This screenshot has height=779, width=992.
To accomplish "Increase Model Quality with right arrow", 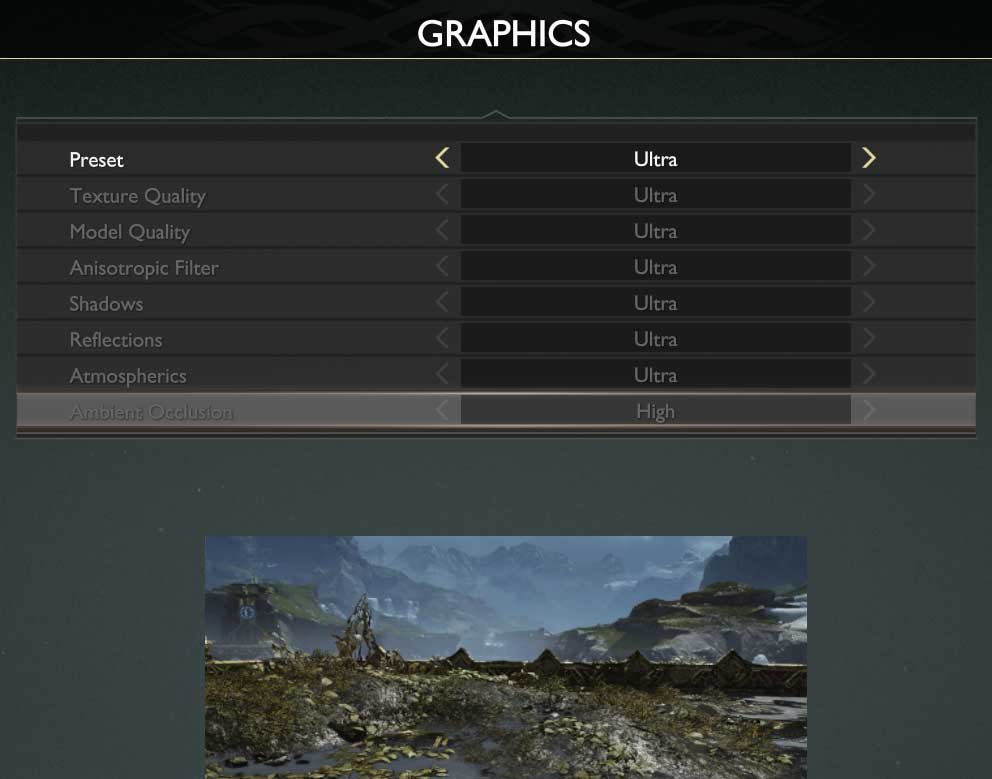I will [868, 231].
